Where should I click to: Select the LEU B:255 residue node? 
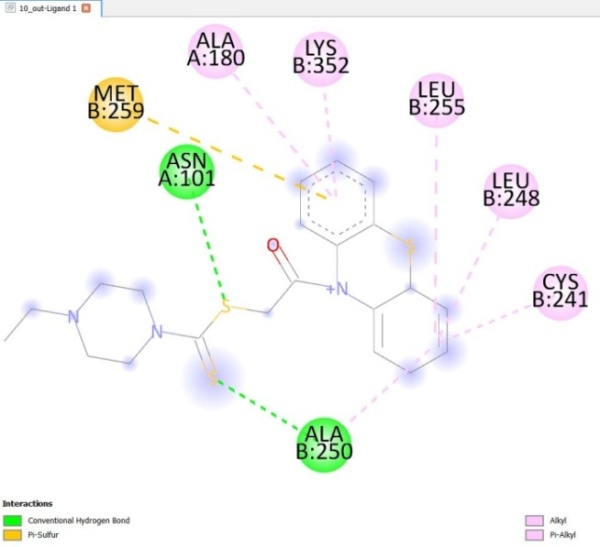(437, 101)
